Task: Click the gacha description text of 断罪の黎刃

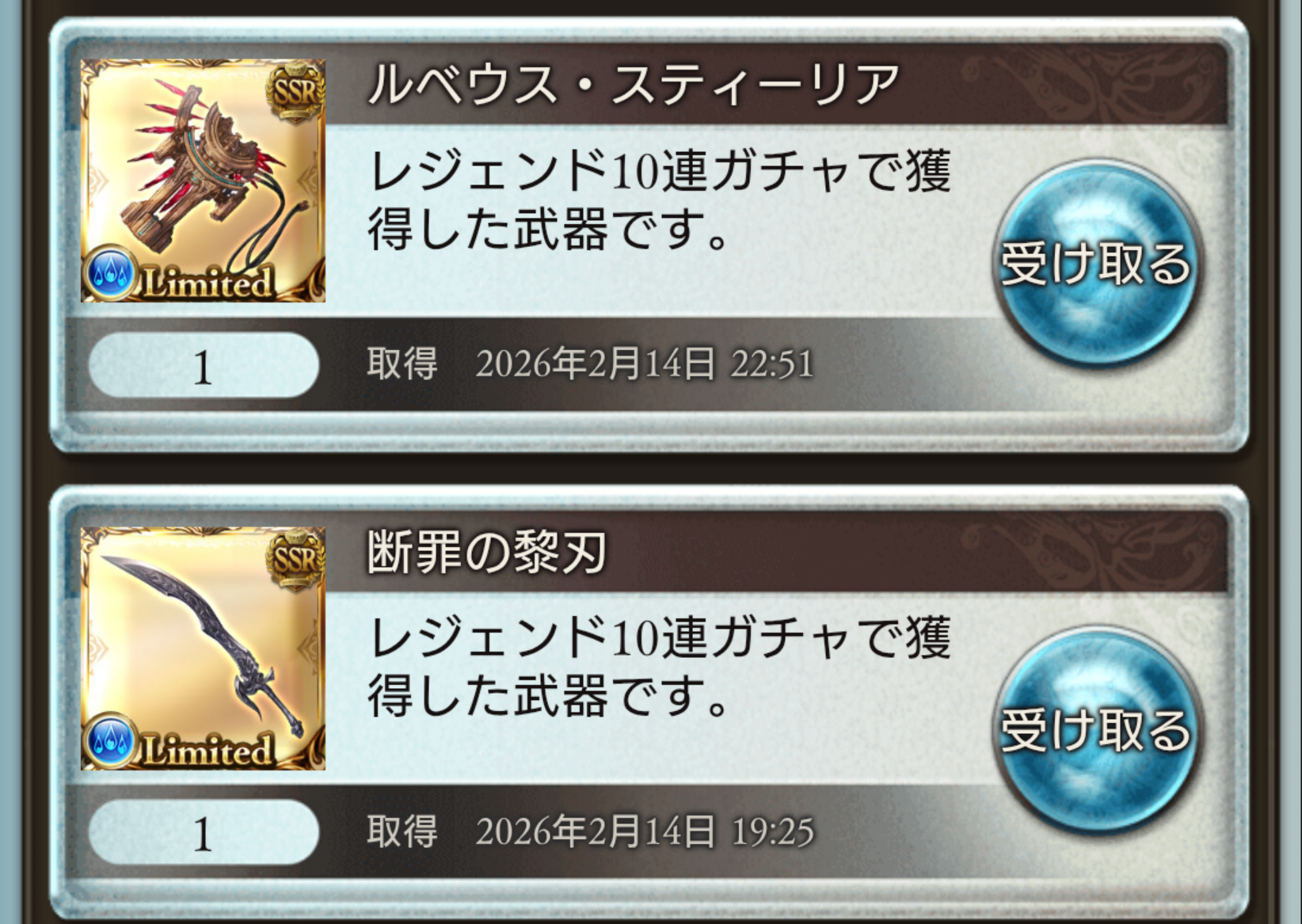Action: pos(659,667)
